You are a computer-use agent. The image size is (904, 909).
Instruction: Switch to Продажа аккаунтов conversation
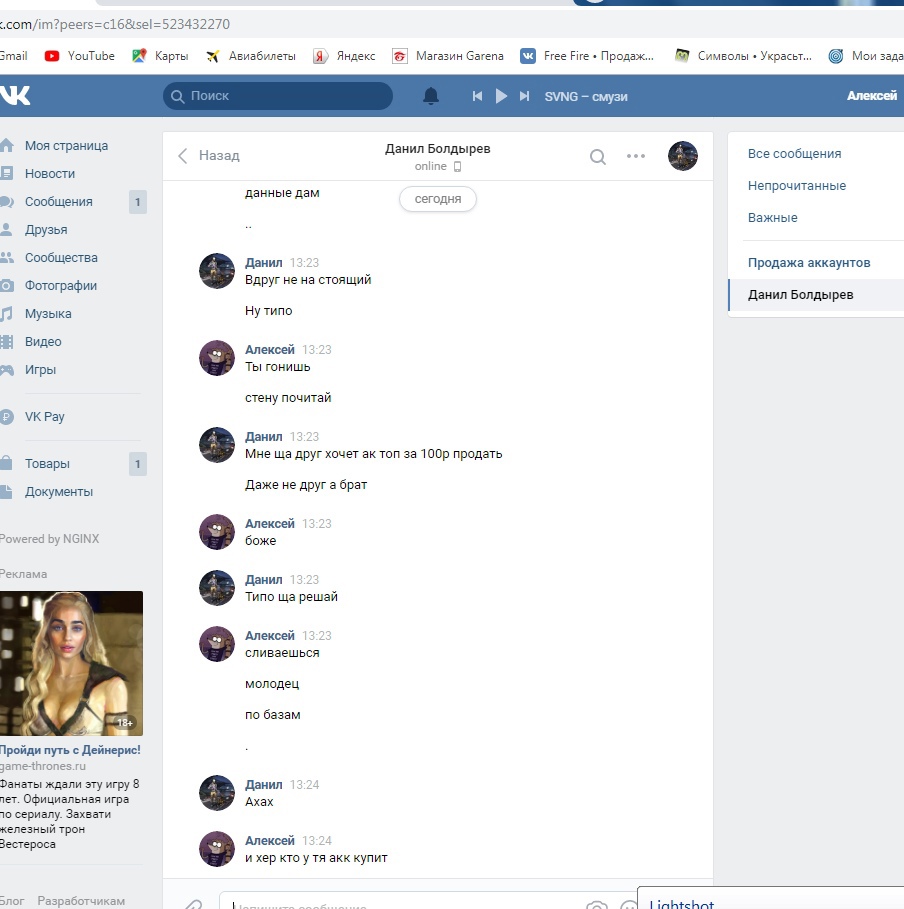coord(808,263)
